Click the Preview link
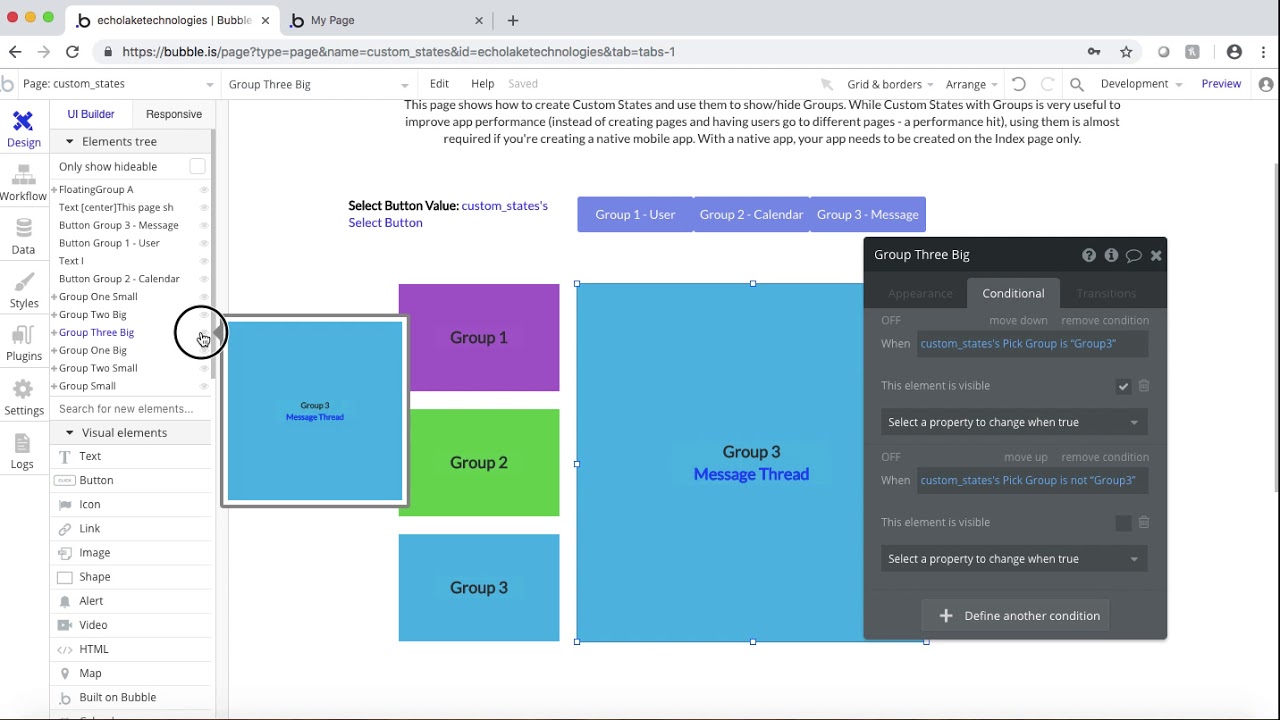Screen dimensions: 1280x720 point(1221,84)
